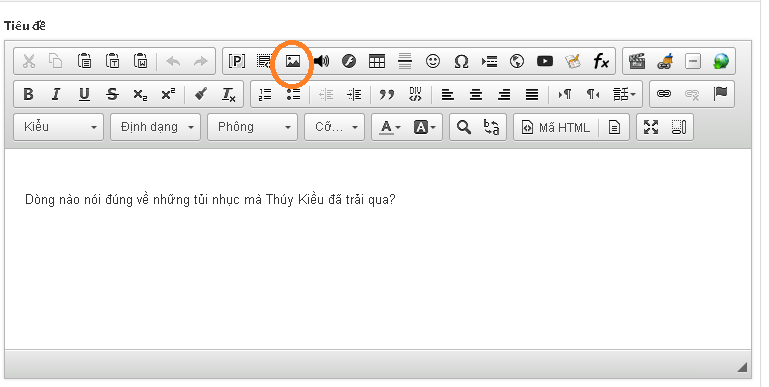The width and height of the screenshot is (769, 387).
Task: Toggle underline formatting
Action: (x=84, y=94)
